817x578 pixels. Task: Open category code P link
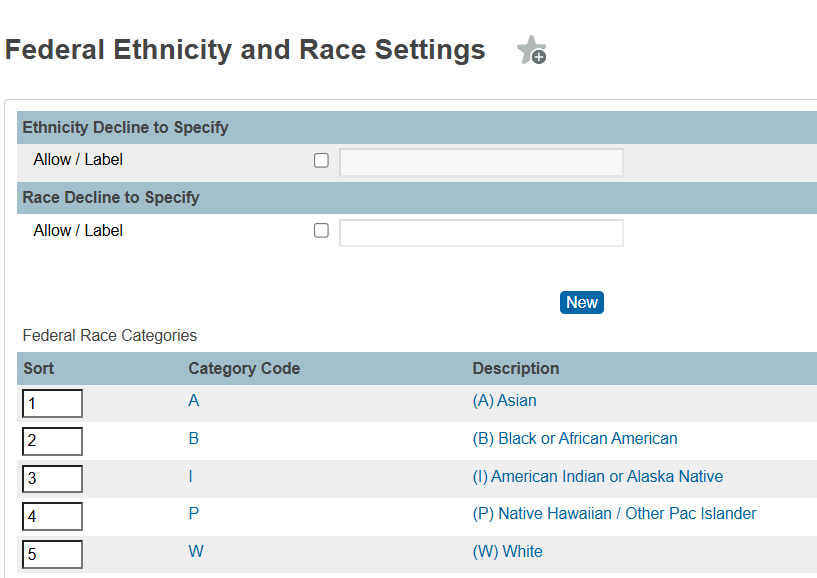(194, 514)
